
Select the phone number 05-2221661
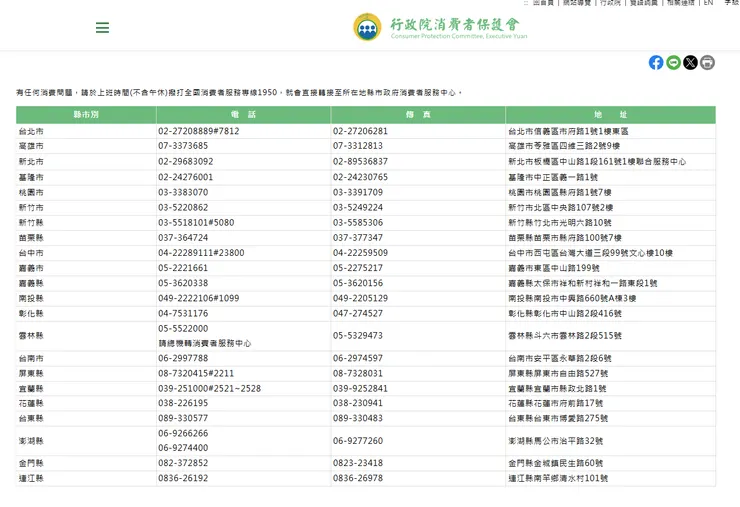click(183, 268)
